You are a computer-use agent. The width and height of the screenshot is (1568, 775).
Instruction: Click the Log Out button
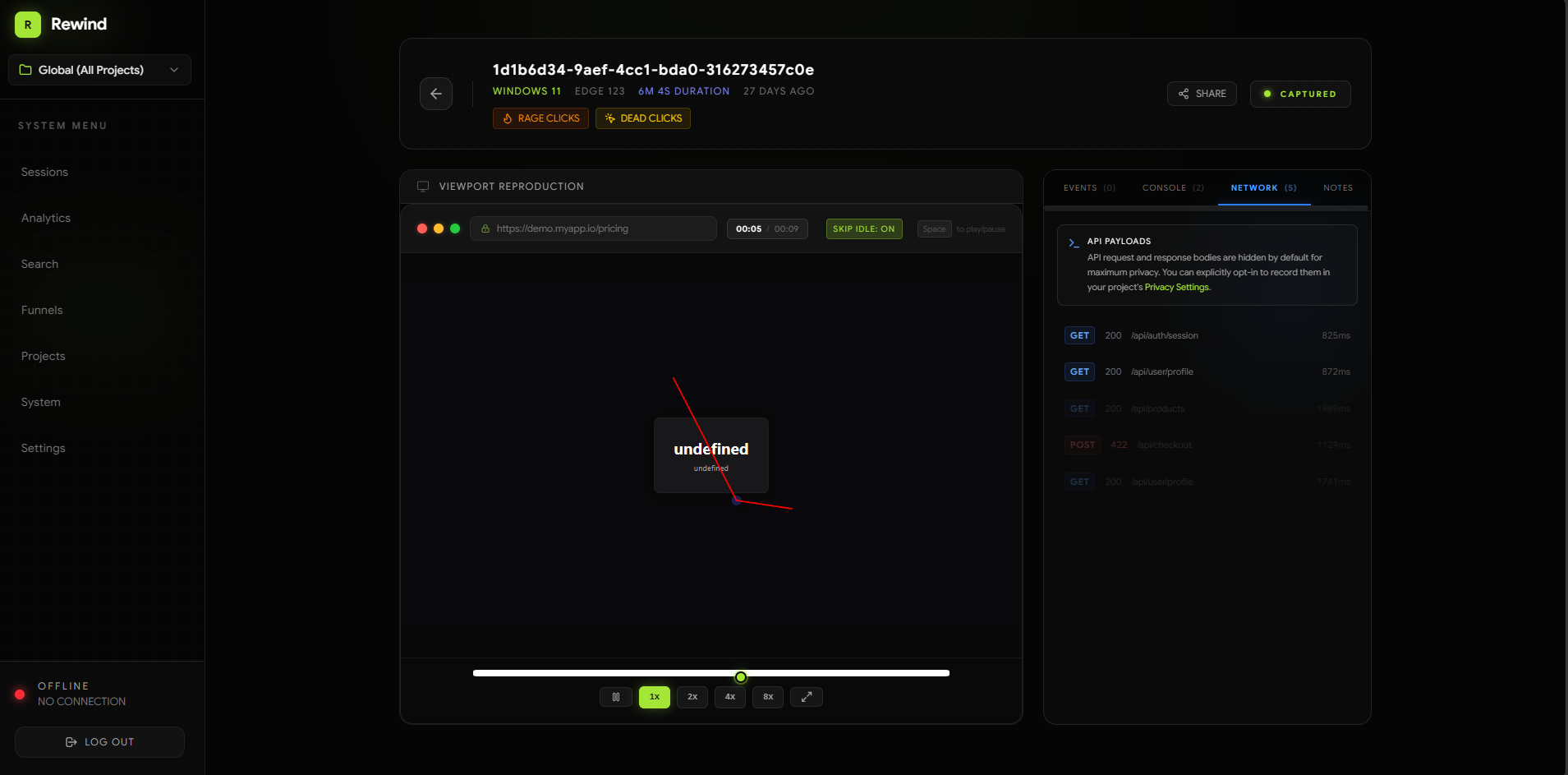(99, 742)
